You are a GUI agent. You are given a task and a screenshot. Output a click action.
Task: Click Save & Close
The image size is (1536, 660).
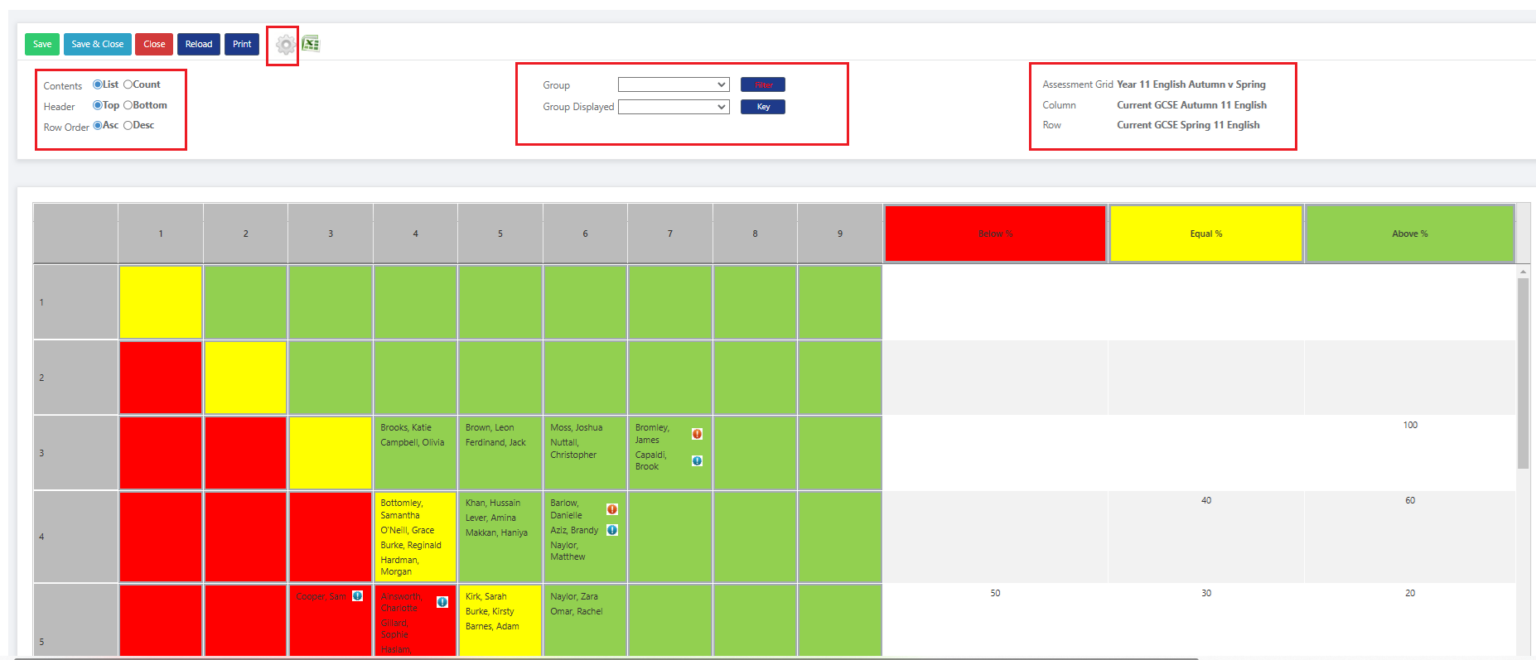tap(97, 44)
